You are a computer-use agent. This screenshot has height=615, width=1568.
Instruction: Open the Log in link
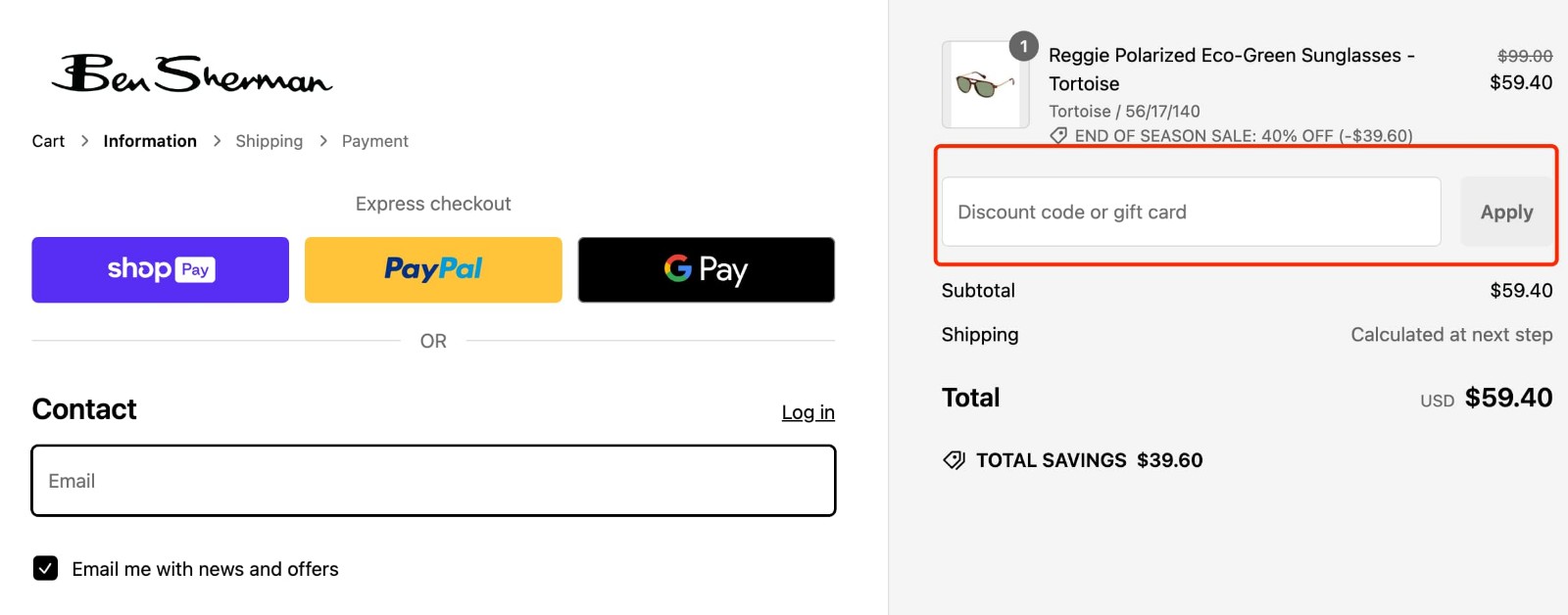[x=808, y=412]
